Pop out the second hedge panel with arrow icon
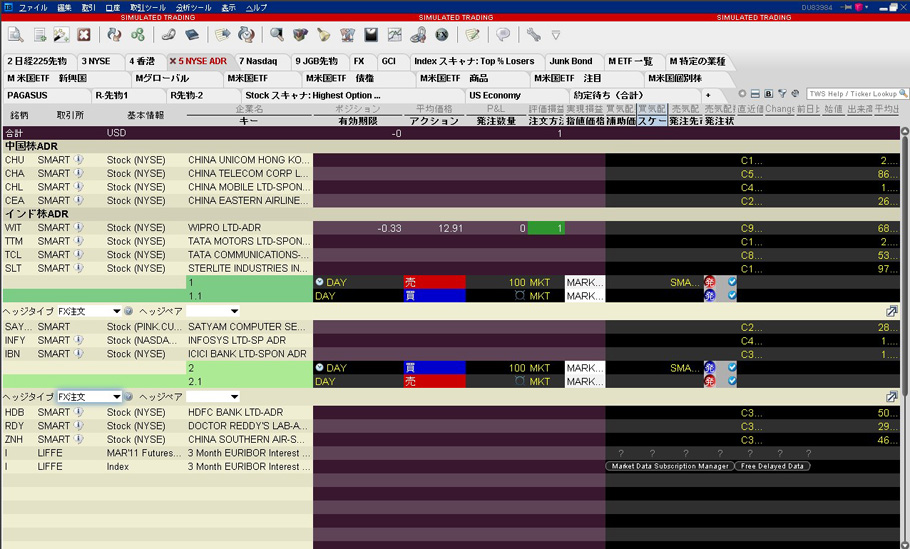 892,396
